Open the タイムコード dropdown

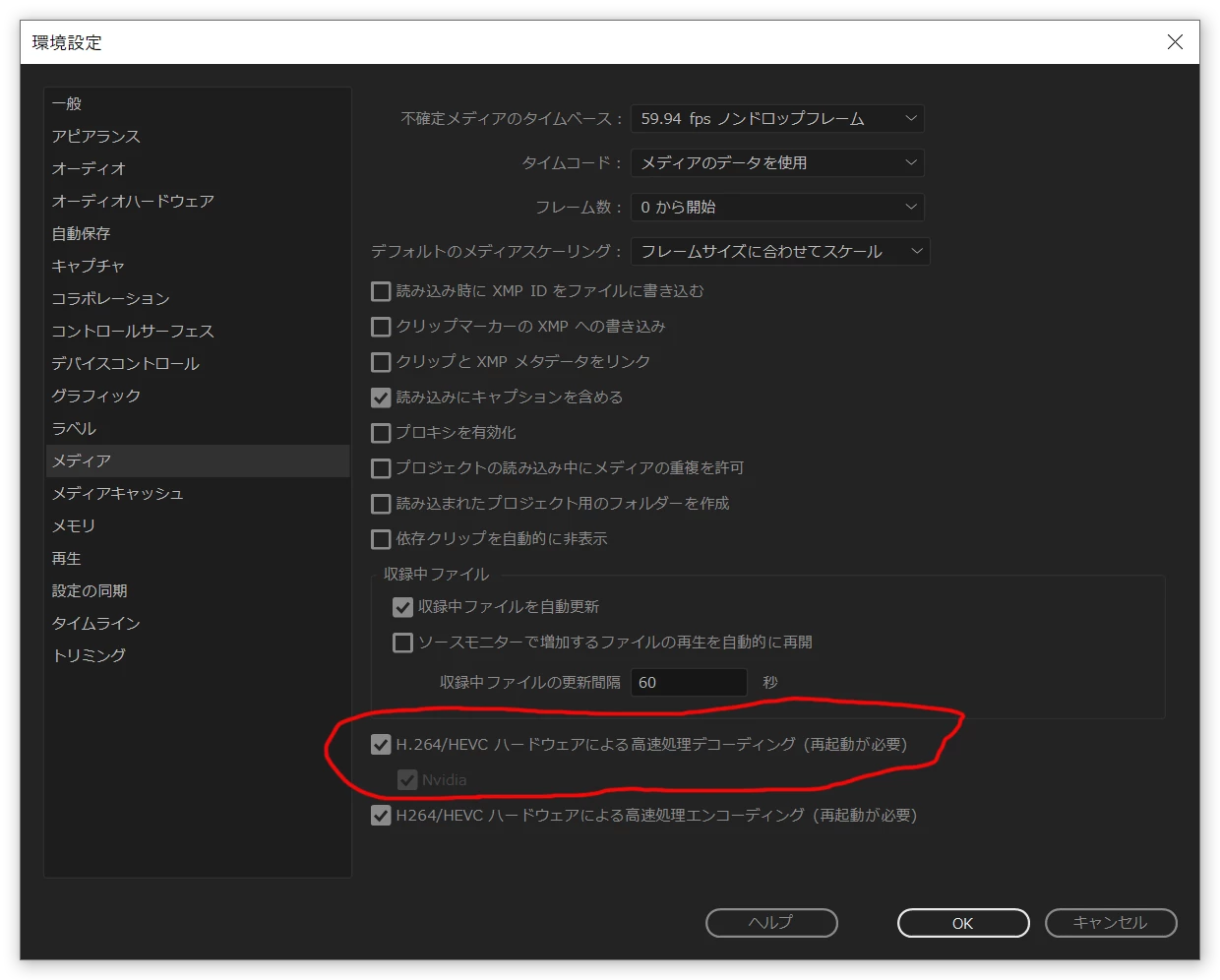coord(777,162)
